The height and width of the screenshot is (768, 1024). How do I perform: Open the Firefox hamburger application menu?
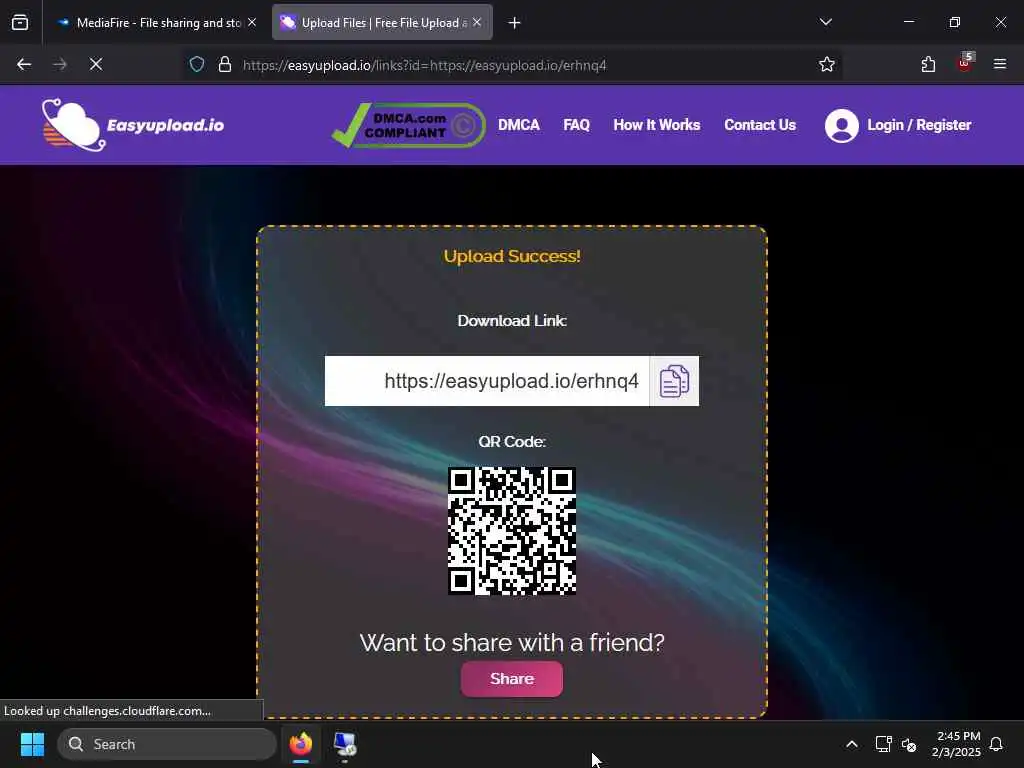point(1000,64)
